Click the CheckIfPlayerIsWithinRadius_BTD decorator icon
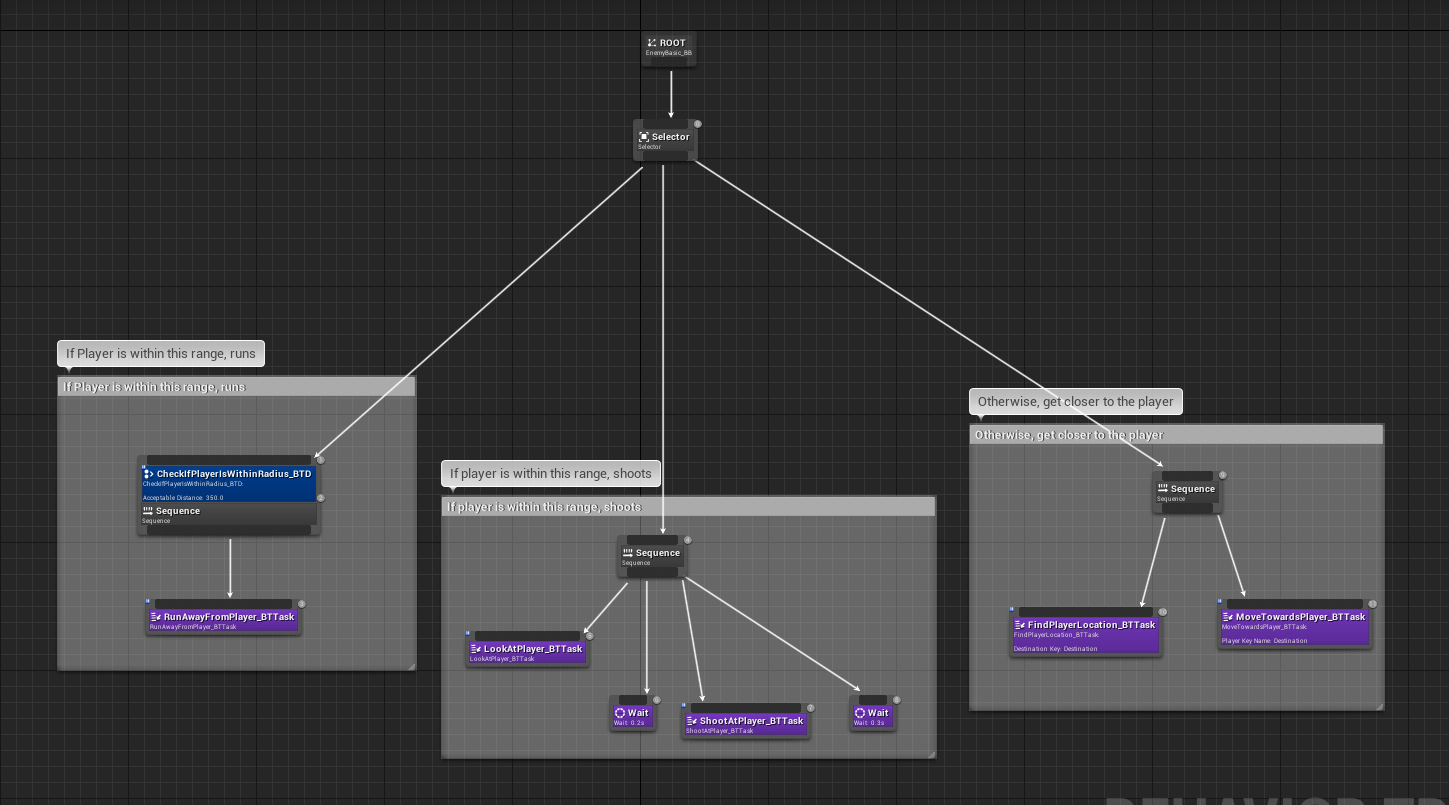 (x=148, y=473)
